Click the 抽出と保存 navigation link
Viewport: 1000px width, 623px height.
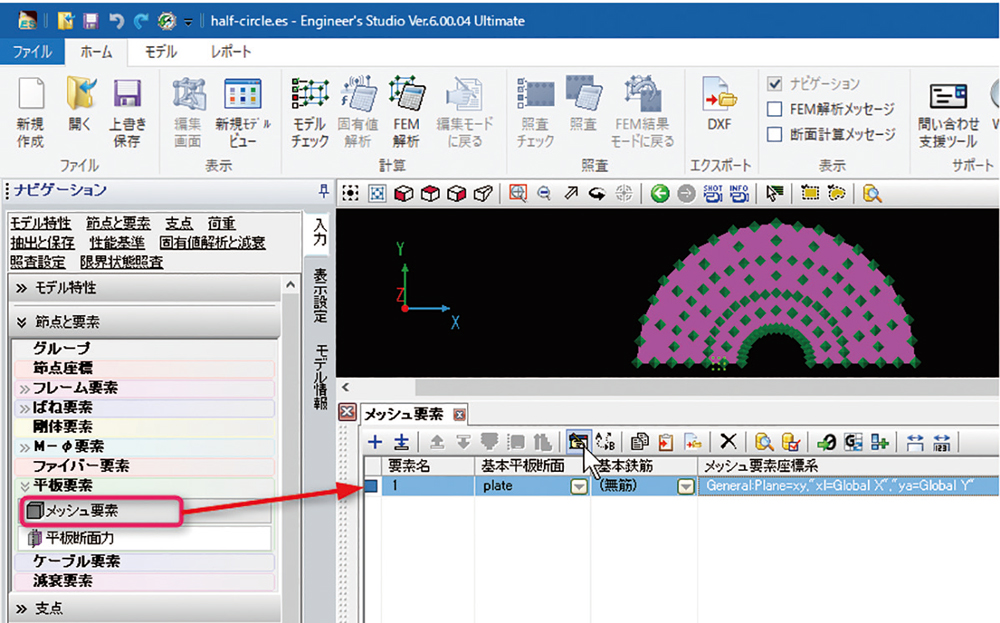pyautogui.click(x=42, y=243)
